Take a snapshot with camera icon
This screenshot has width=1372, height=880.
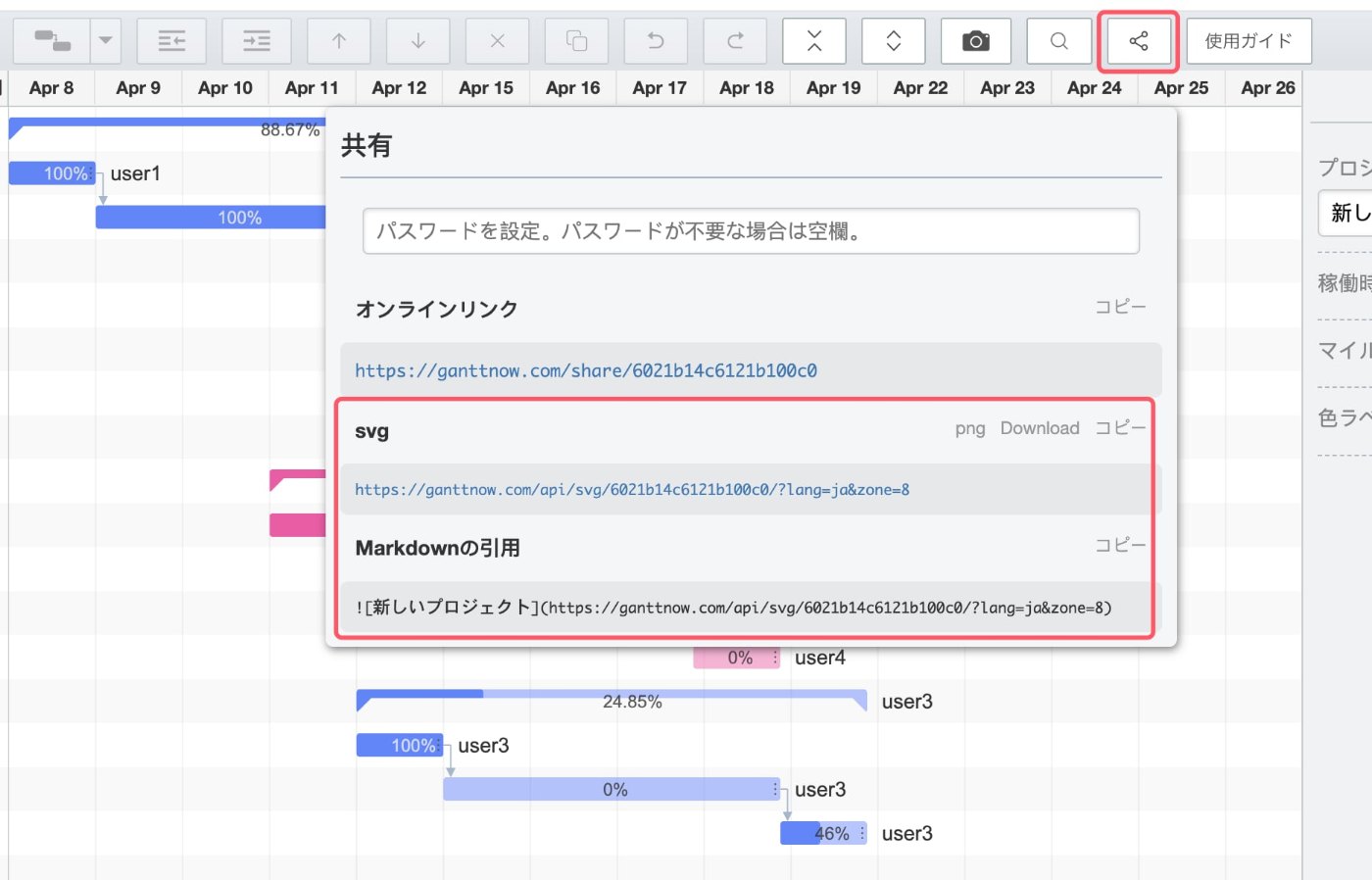[976, 41]
